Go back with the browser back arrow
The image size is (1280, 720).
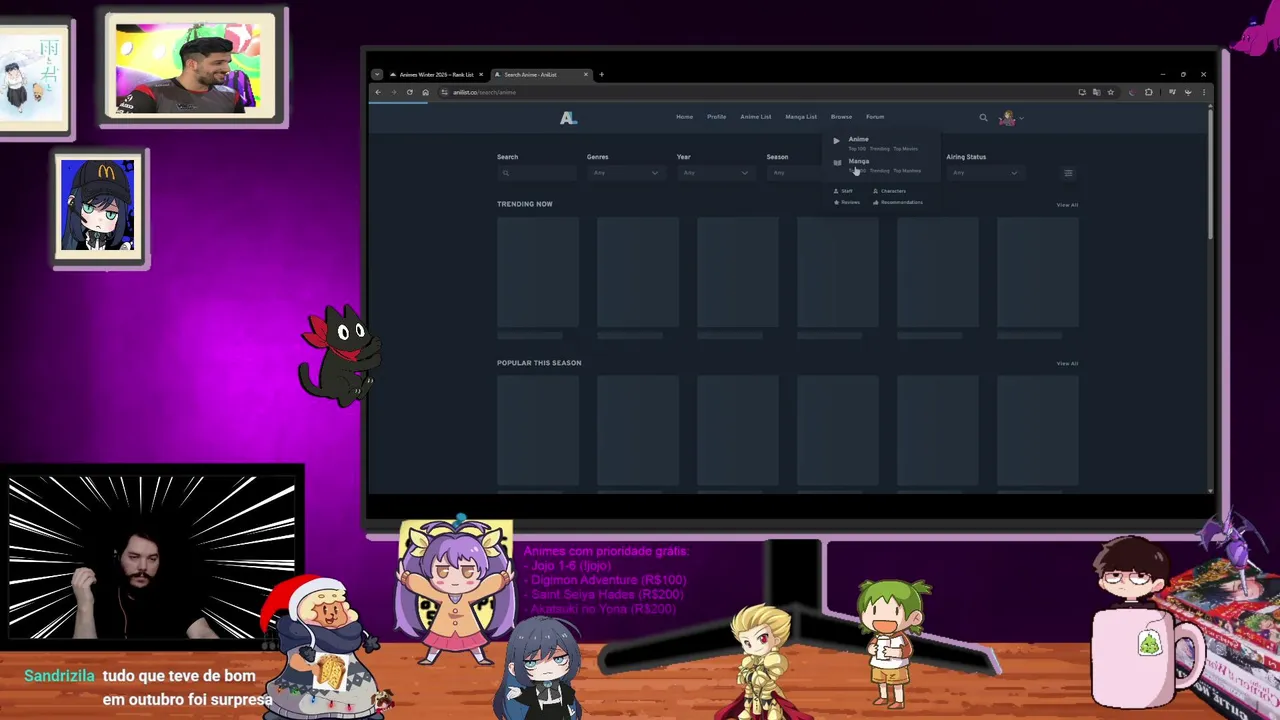click(378, 92)
